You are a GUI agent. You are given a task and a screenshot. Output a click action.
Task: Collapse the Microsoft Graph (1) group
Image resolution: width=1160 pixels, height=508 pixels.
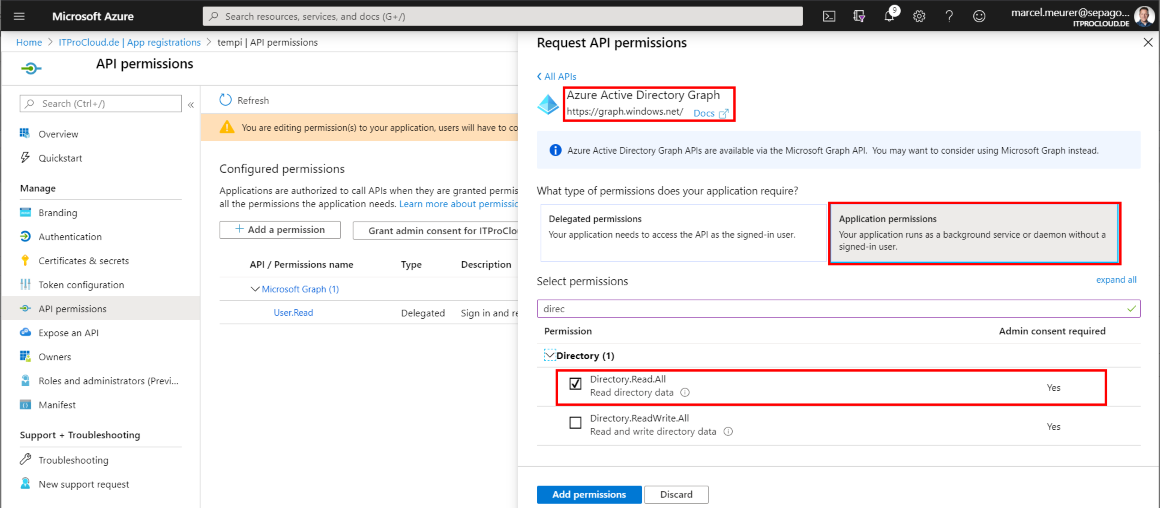255,289
